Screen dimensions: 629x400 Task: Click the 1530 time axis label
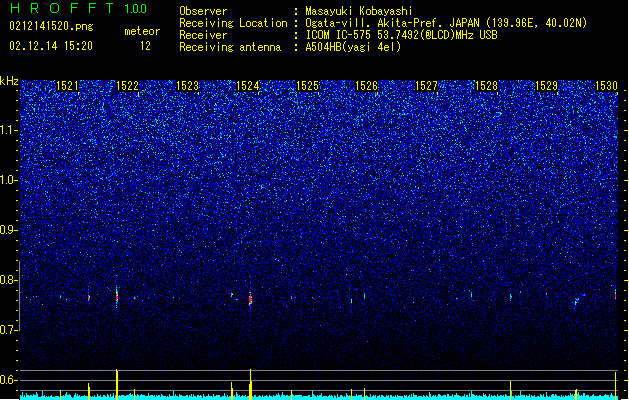coord(606,86)
